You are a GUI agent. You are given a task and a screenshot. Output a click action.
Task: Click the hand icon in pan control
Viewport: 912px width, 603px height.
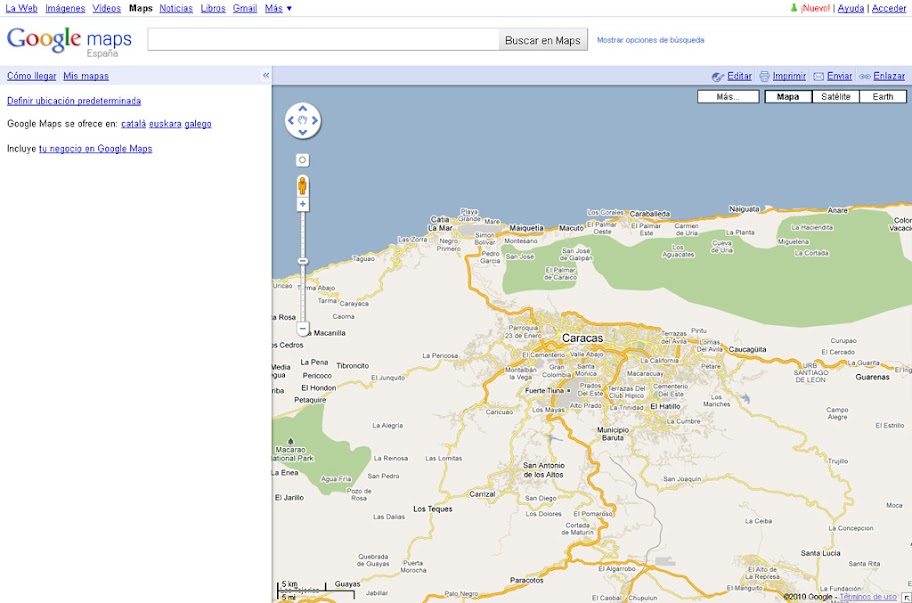pos(302,120)
